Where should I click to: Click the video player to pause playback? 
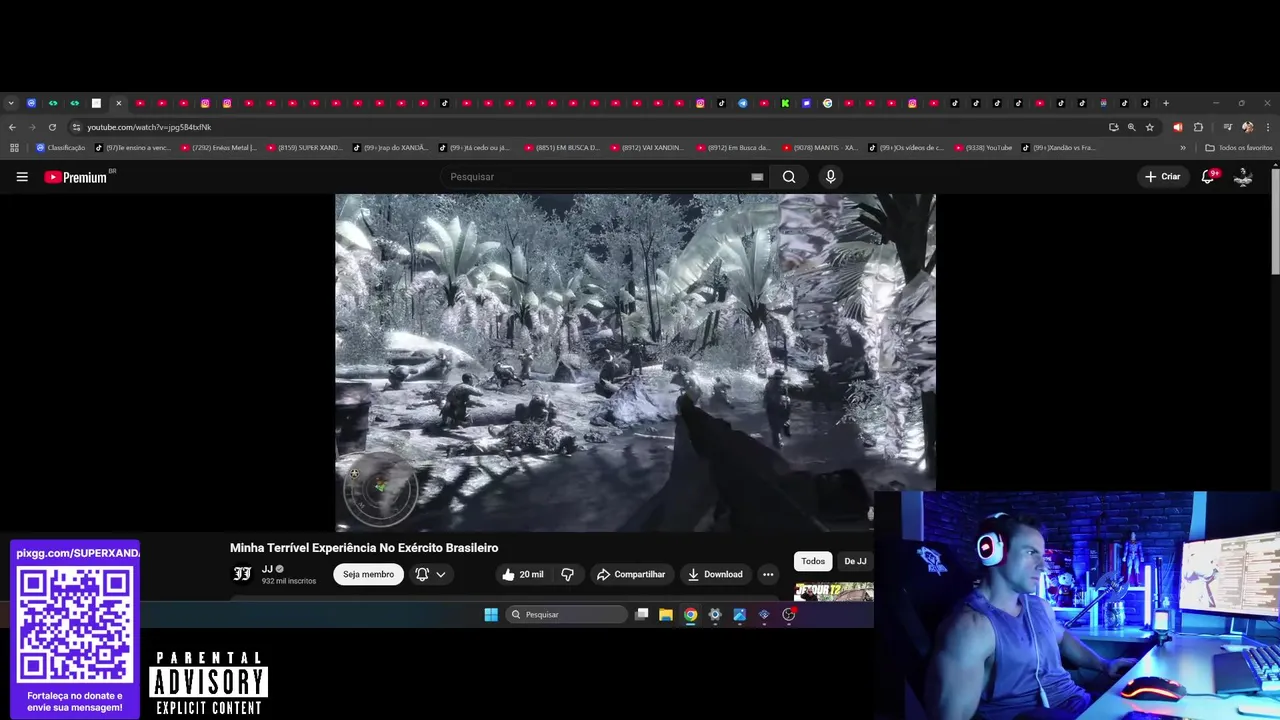coord(635,362)
